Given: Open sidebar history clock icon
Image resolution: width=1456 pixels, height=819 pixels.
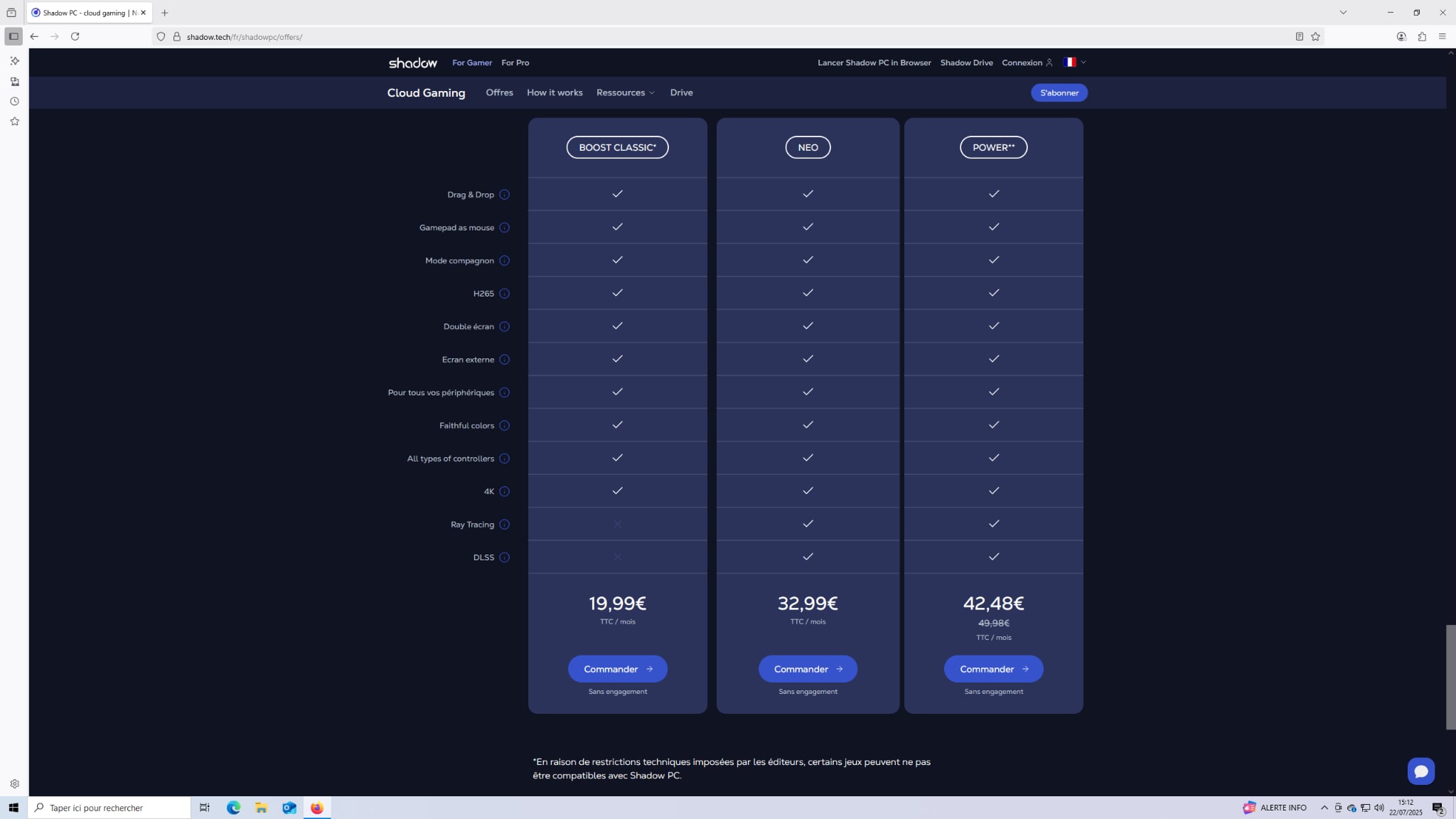Looking at the screenshot, I should (14, 102).
